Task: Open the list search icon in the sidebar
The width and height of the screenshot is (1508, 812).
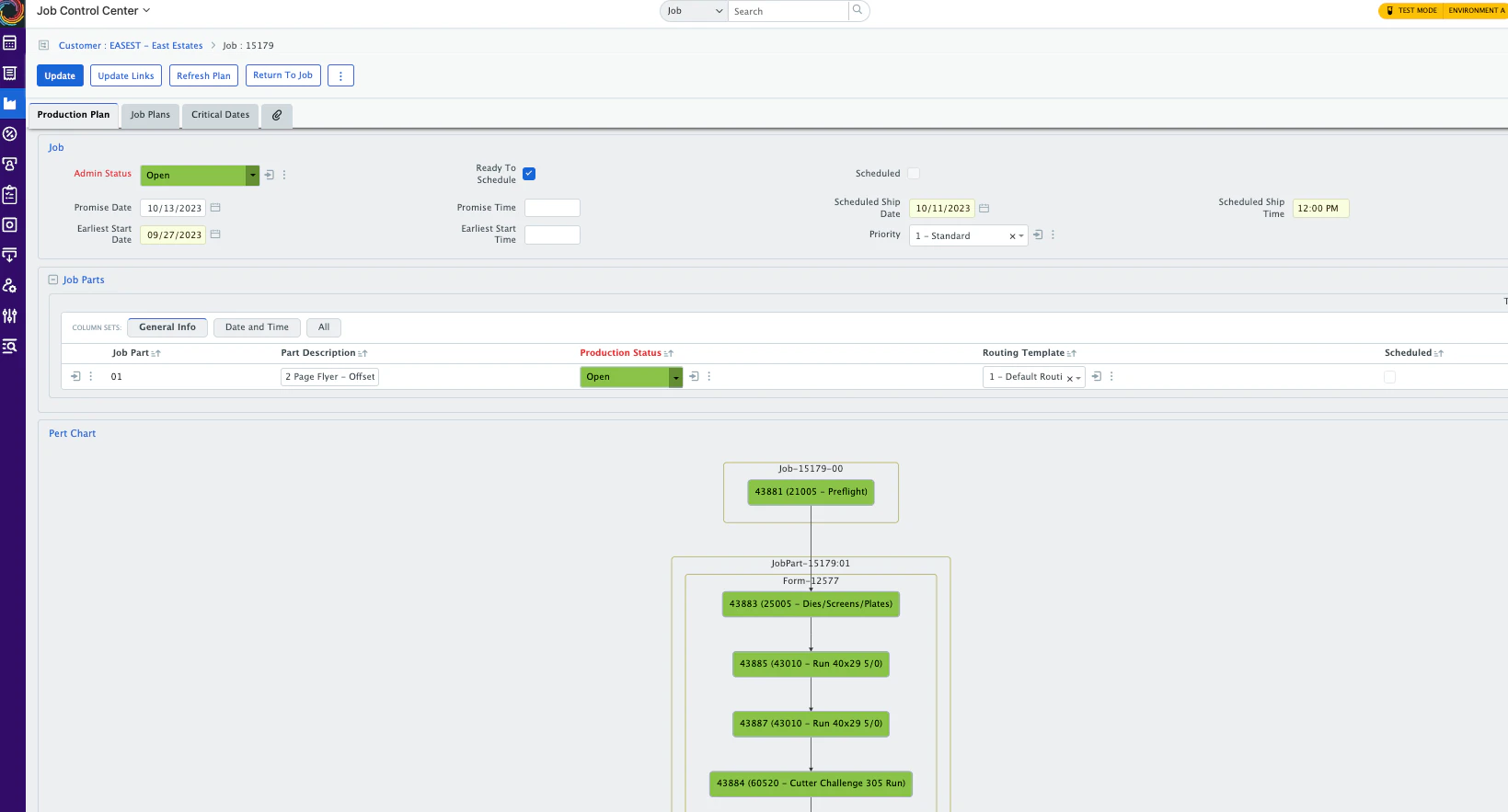Action: (x=10, y=346)
